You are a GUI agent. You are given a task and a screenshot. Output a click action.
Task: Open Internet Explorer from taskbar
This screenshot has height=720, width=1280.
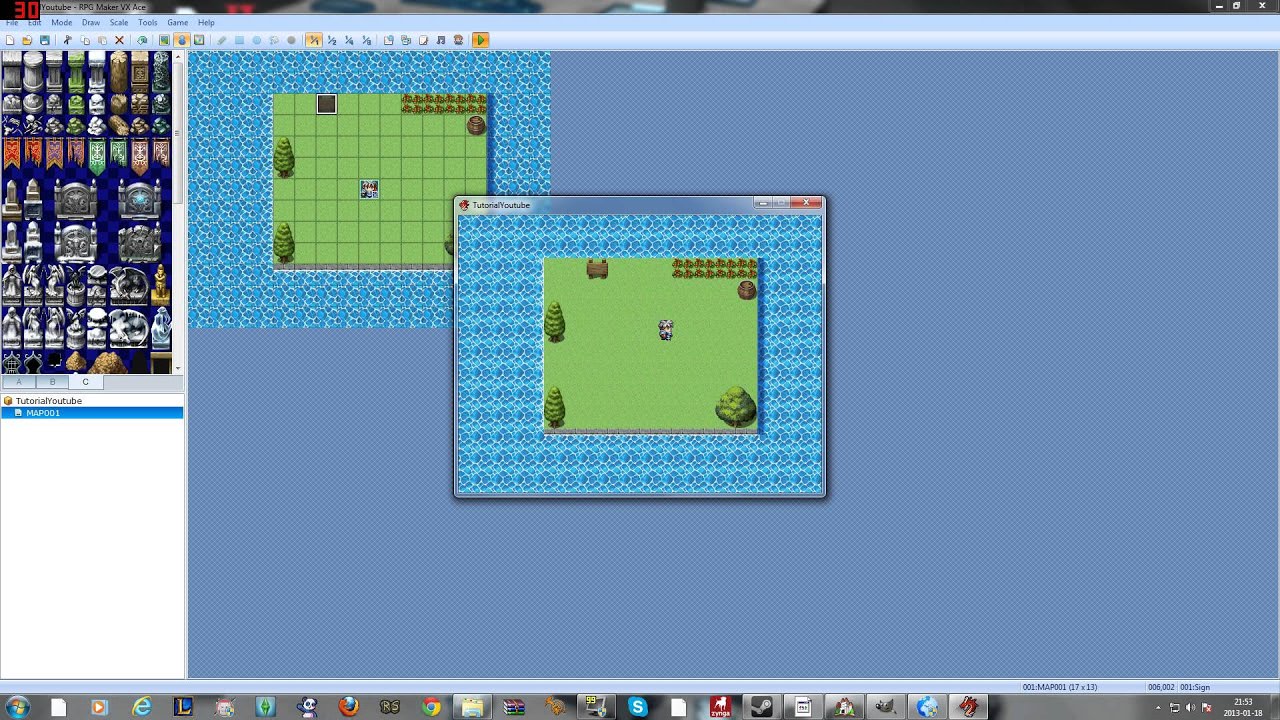click(x=142, y=707)
